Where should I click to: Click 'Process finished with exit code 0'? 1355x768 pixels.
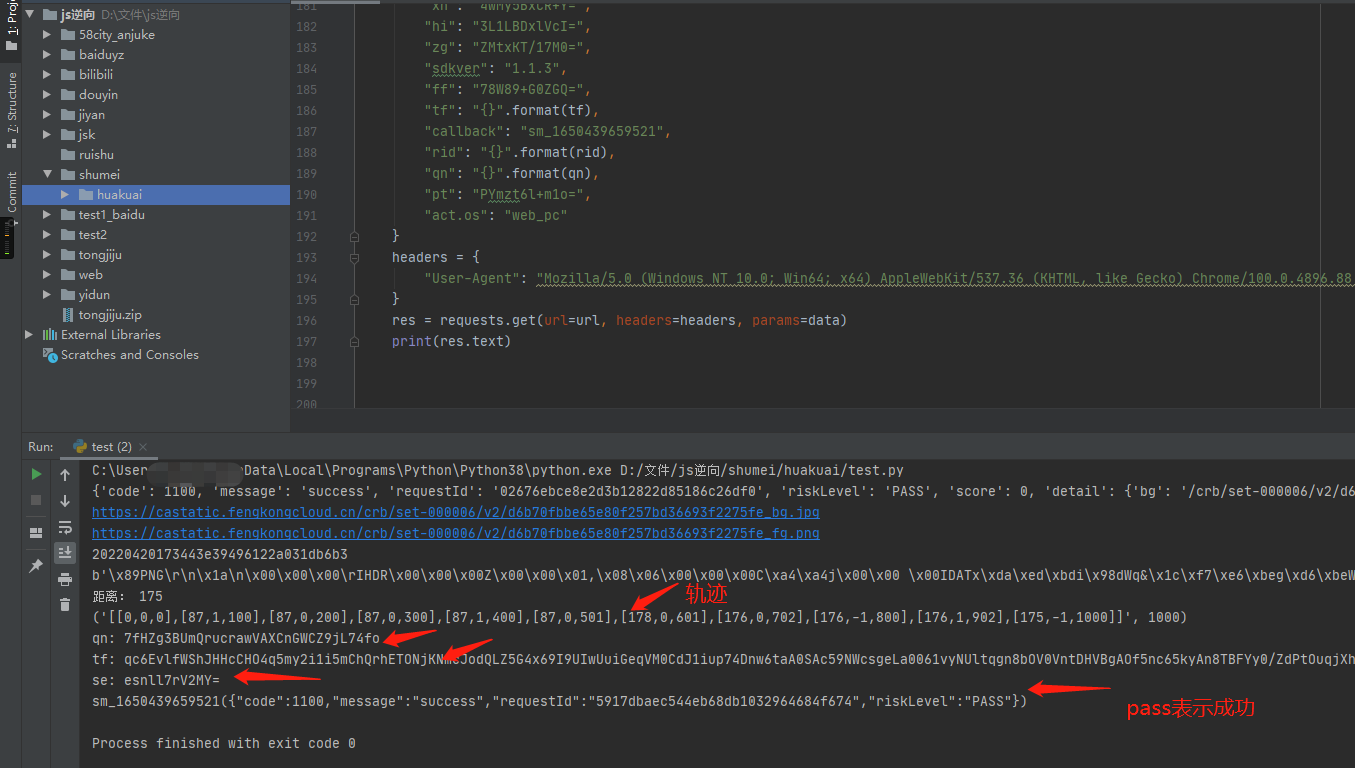pyautogui.click(x=224, y=743)
